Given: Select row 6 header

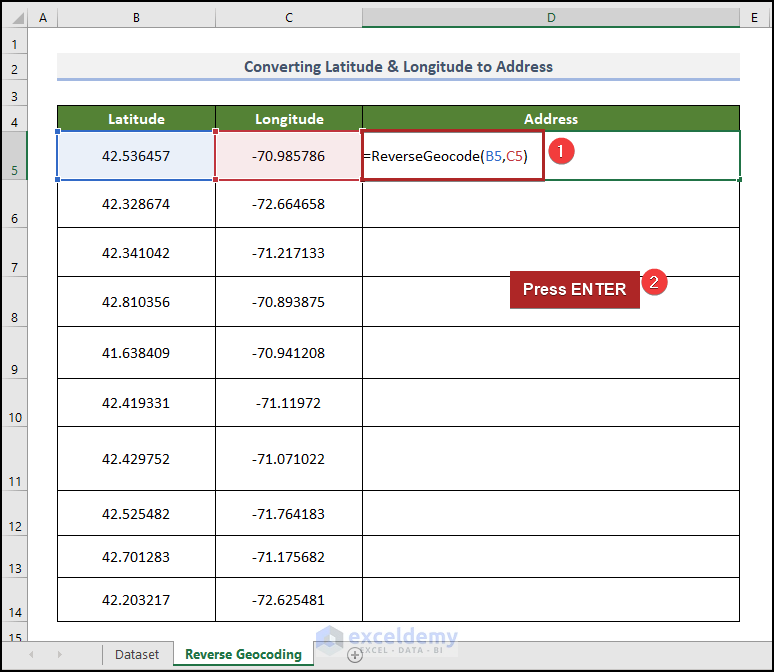Looking at the screenshot, I should tap(14, 204).
